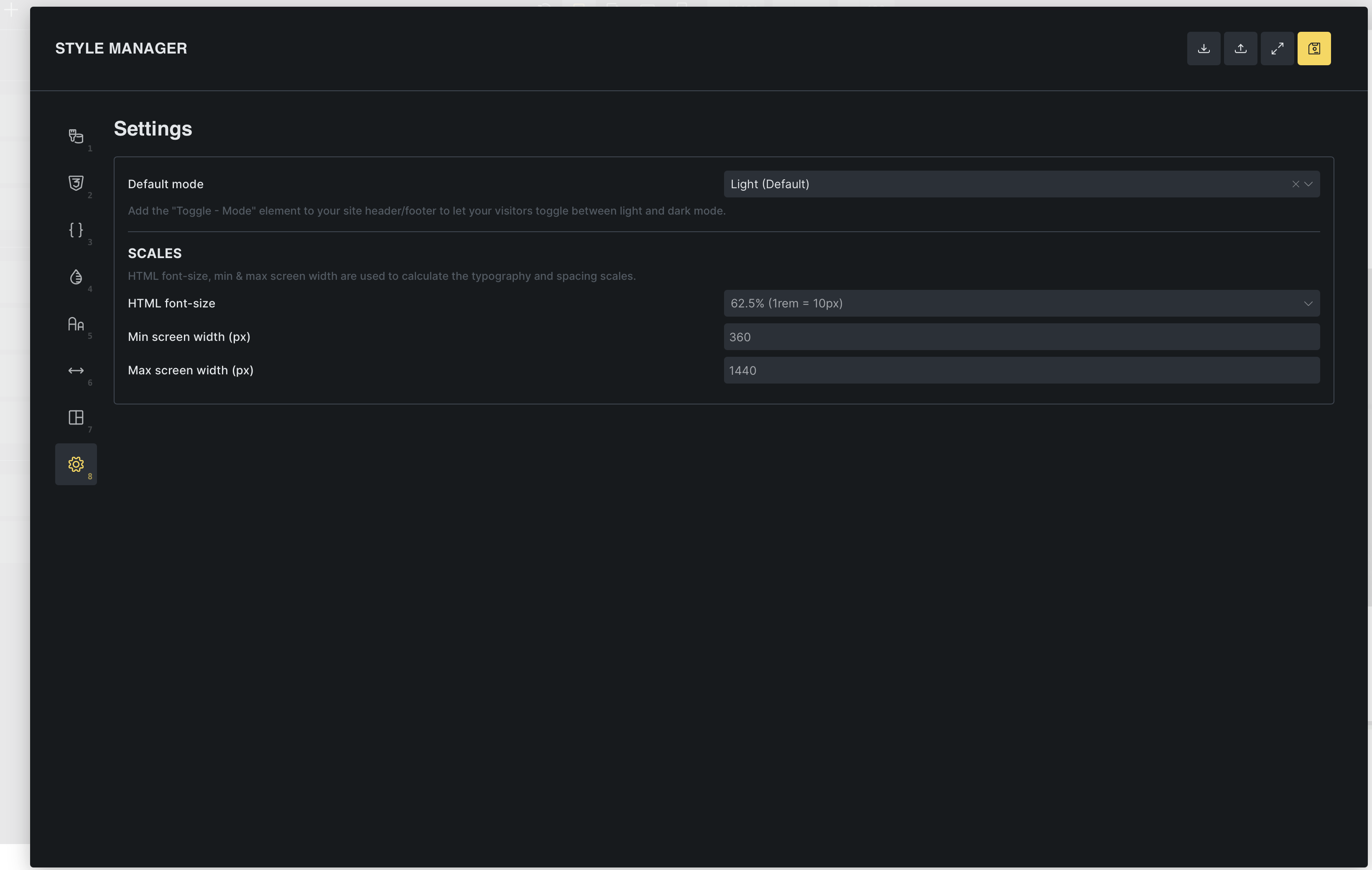Expand Style Manager with the arrows icon
This screenshot has width=1372, height=870.
pos(1277,49)
